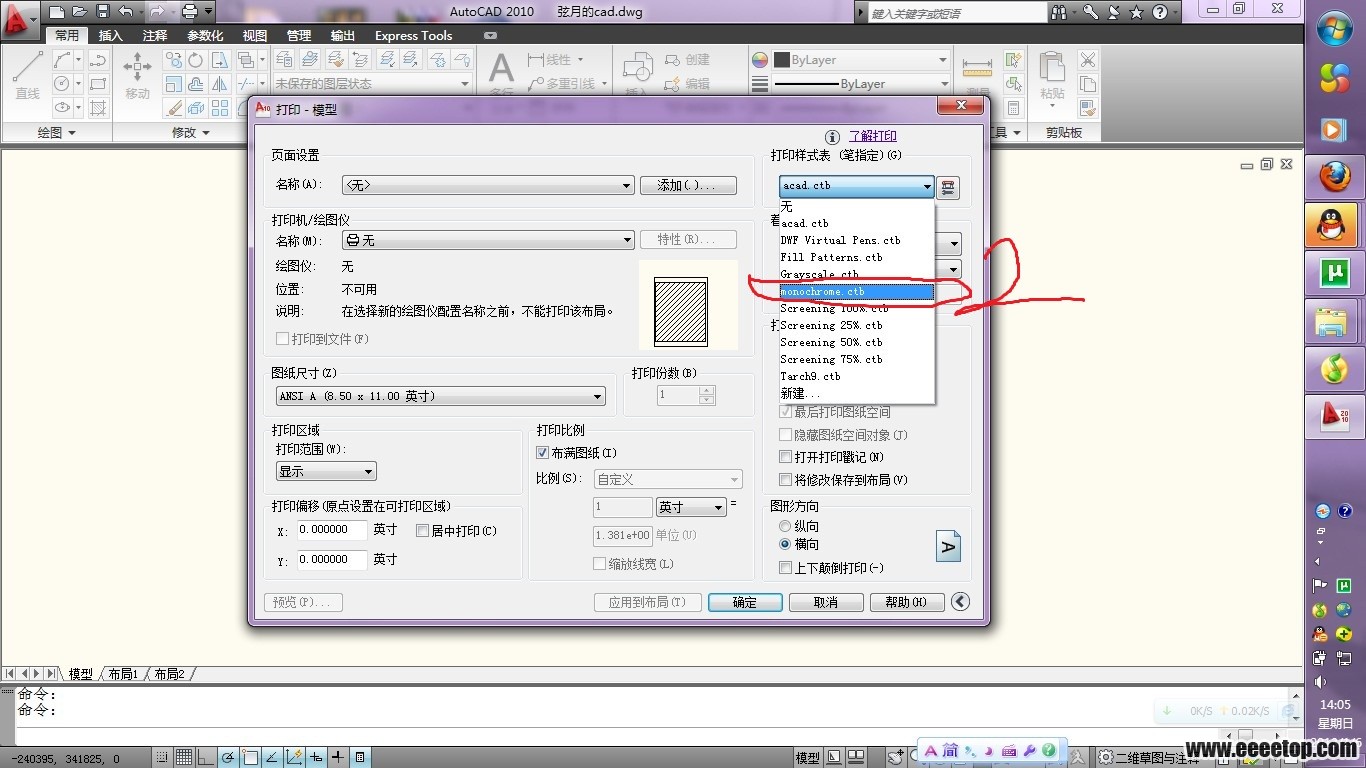Click the Plot printer icon in quick access toolbar

coord(189,12)
